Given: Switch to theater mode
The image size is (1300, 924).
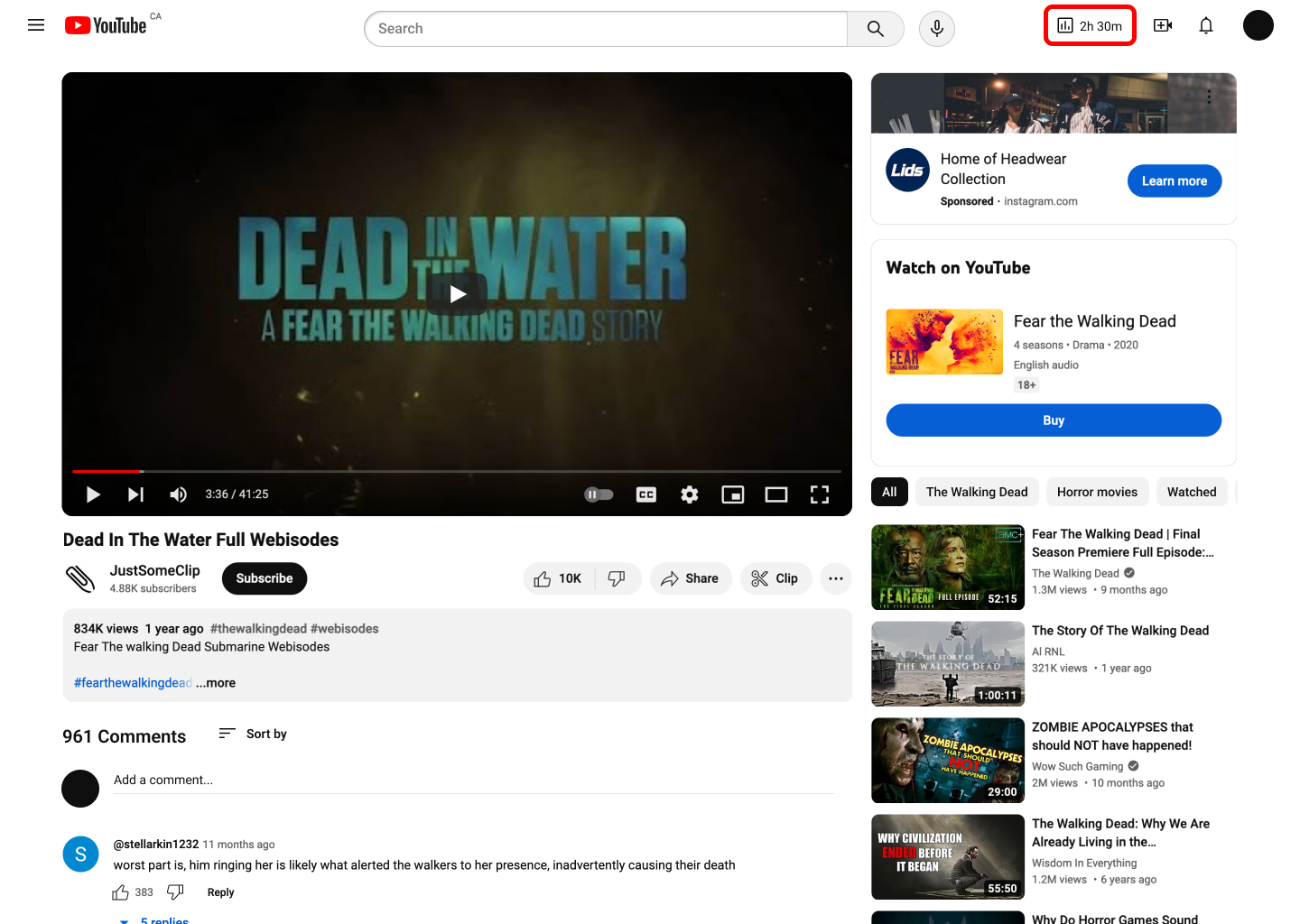Looking at the screenshot, I should point(776,494).
